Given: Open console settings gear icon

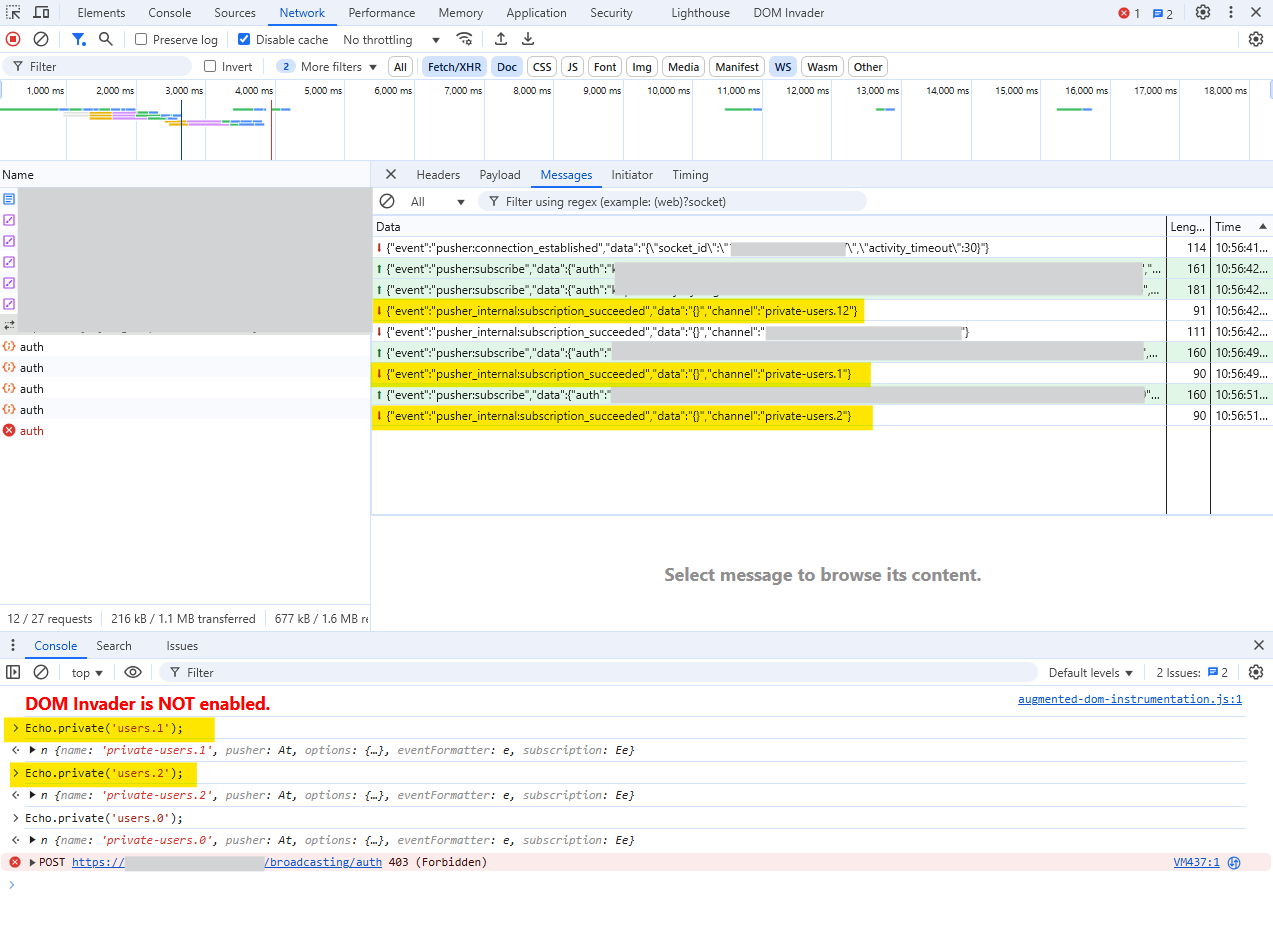Looking at the screenshot, I should click(1256, 672).
